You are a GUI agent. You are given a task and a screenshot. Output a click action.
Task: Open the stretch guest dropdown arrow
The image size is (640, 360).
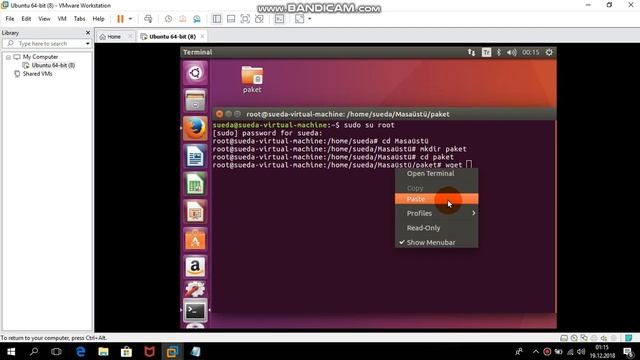[310, 19]
